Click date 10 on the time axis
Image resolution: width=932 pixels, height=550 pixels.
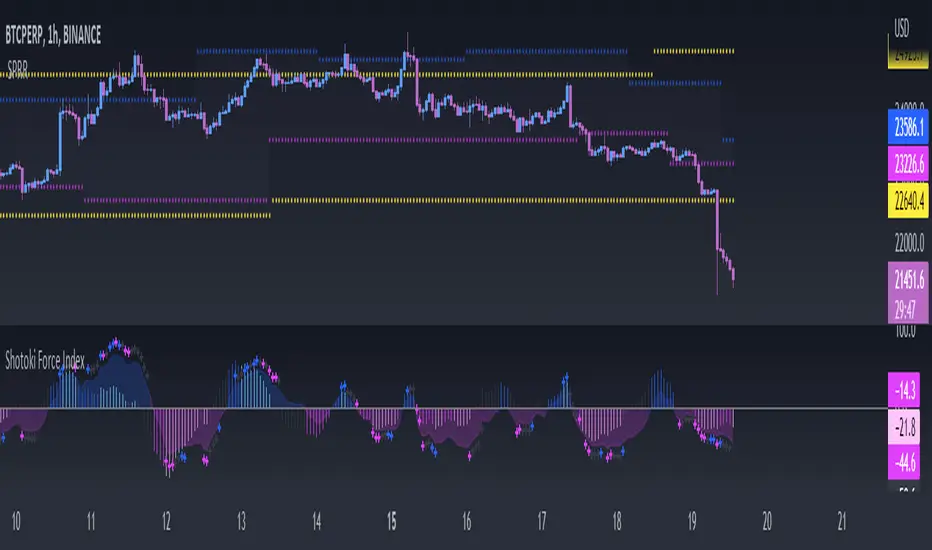[x=16, y=522]
